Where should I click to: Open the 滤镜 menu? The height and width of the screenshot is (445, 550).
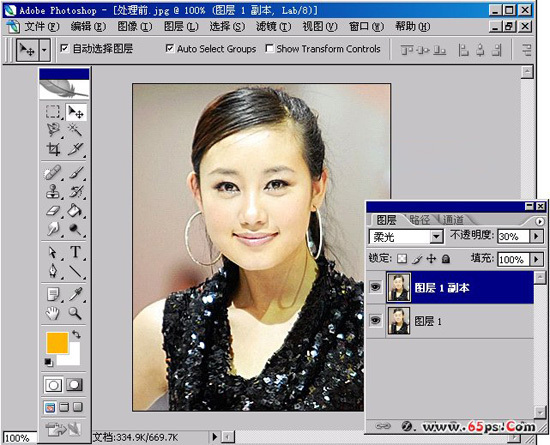coord(273,27)
